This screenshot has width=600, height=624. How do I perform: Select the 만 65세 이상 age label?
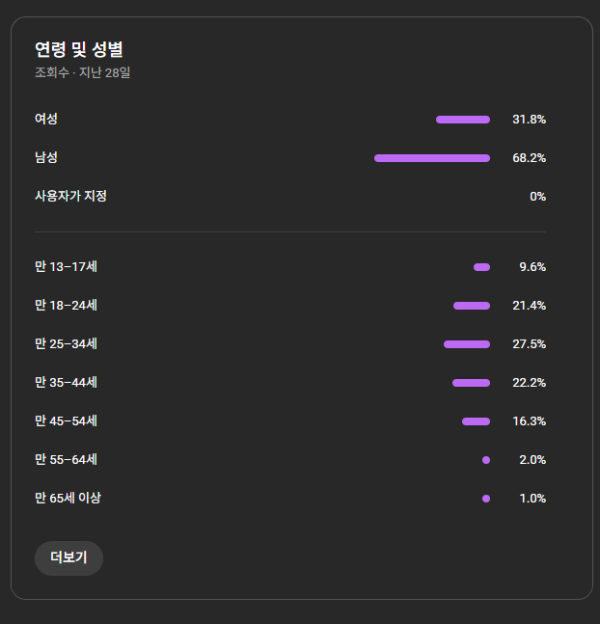click(x=68, y=498)
